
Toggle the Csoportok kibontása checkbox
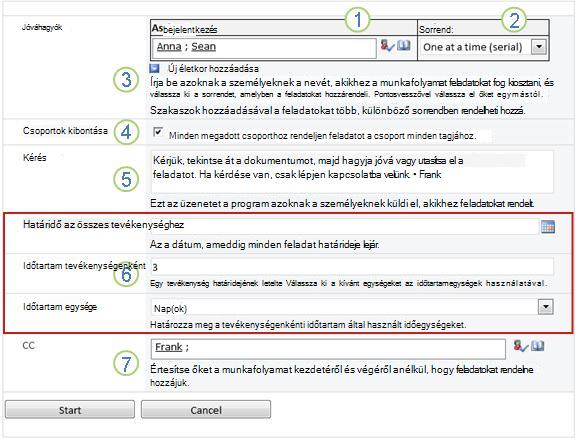click(x=158, y=132)
